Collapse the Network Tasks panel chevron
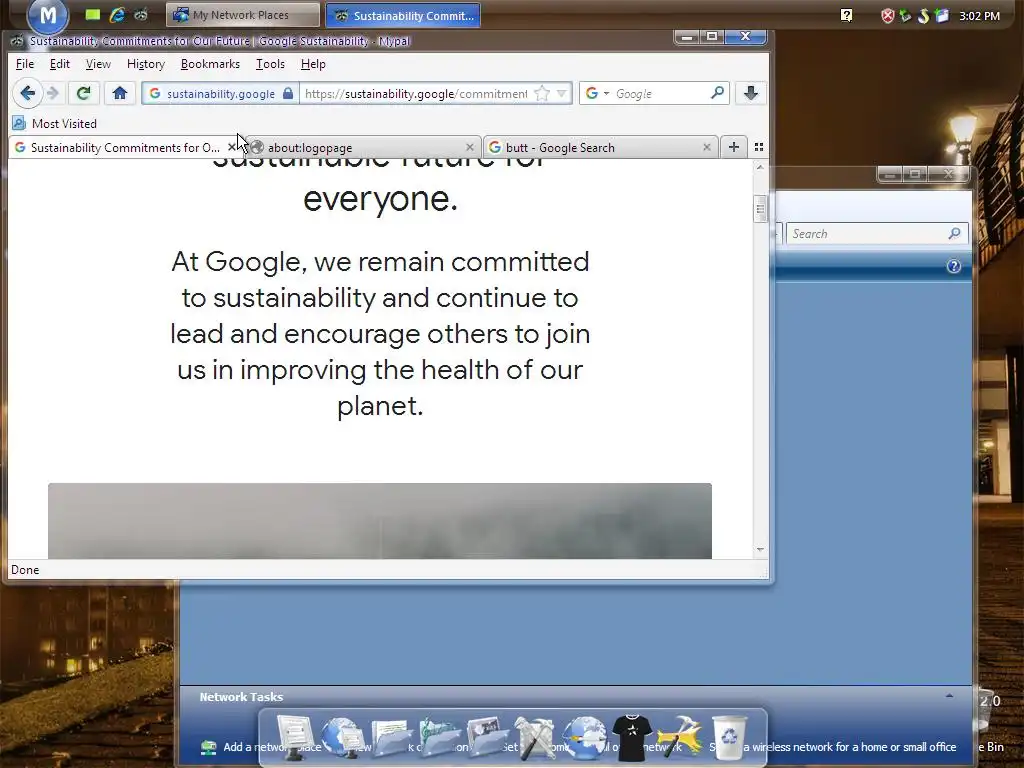 (949, 696)
